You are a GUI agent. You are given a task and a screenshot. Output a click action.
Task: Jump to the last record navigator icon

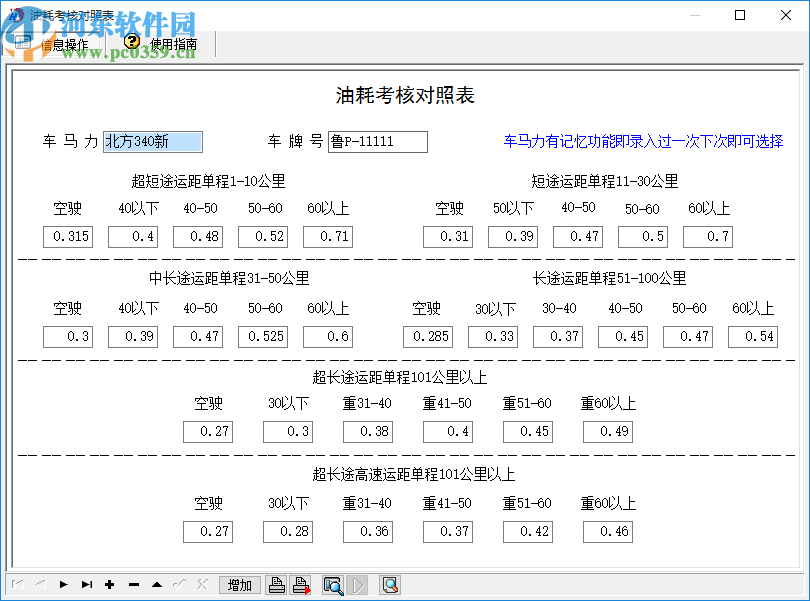coord(87,585)
